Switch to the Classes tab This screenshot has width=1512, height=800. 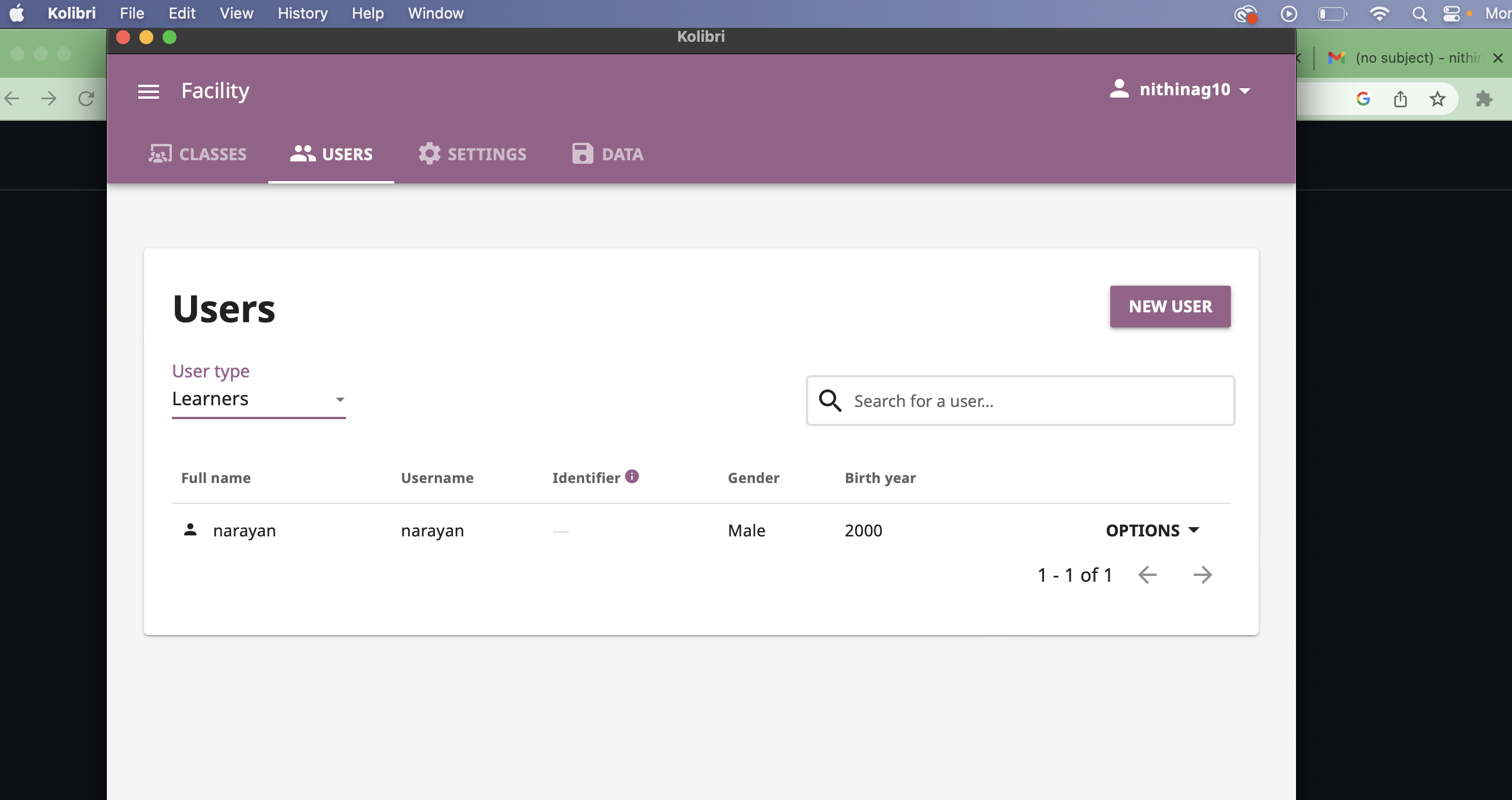pyautogui.click(x=197, y=154)
